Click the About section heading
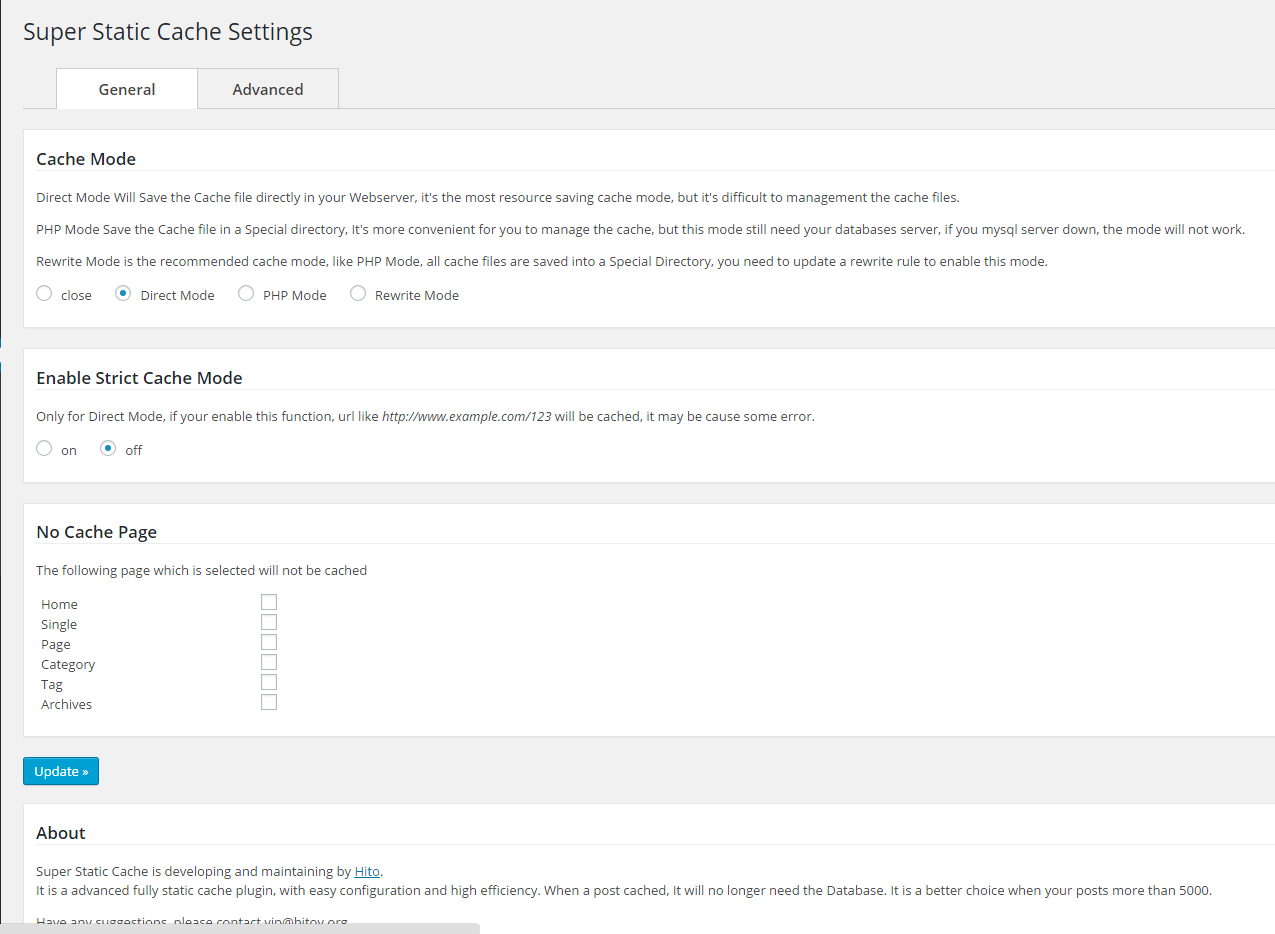The width and height of the screenshot is (1275, 934). click(61, 833)
